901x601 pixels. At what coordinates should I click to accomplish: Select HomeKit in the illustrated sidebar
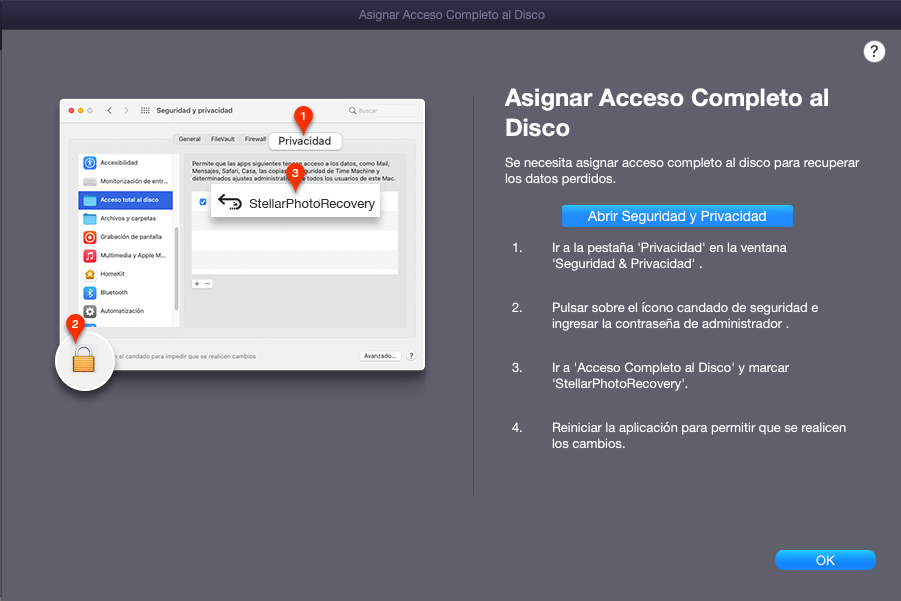coord(125,274)
